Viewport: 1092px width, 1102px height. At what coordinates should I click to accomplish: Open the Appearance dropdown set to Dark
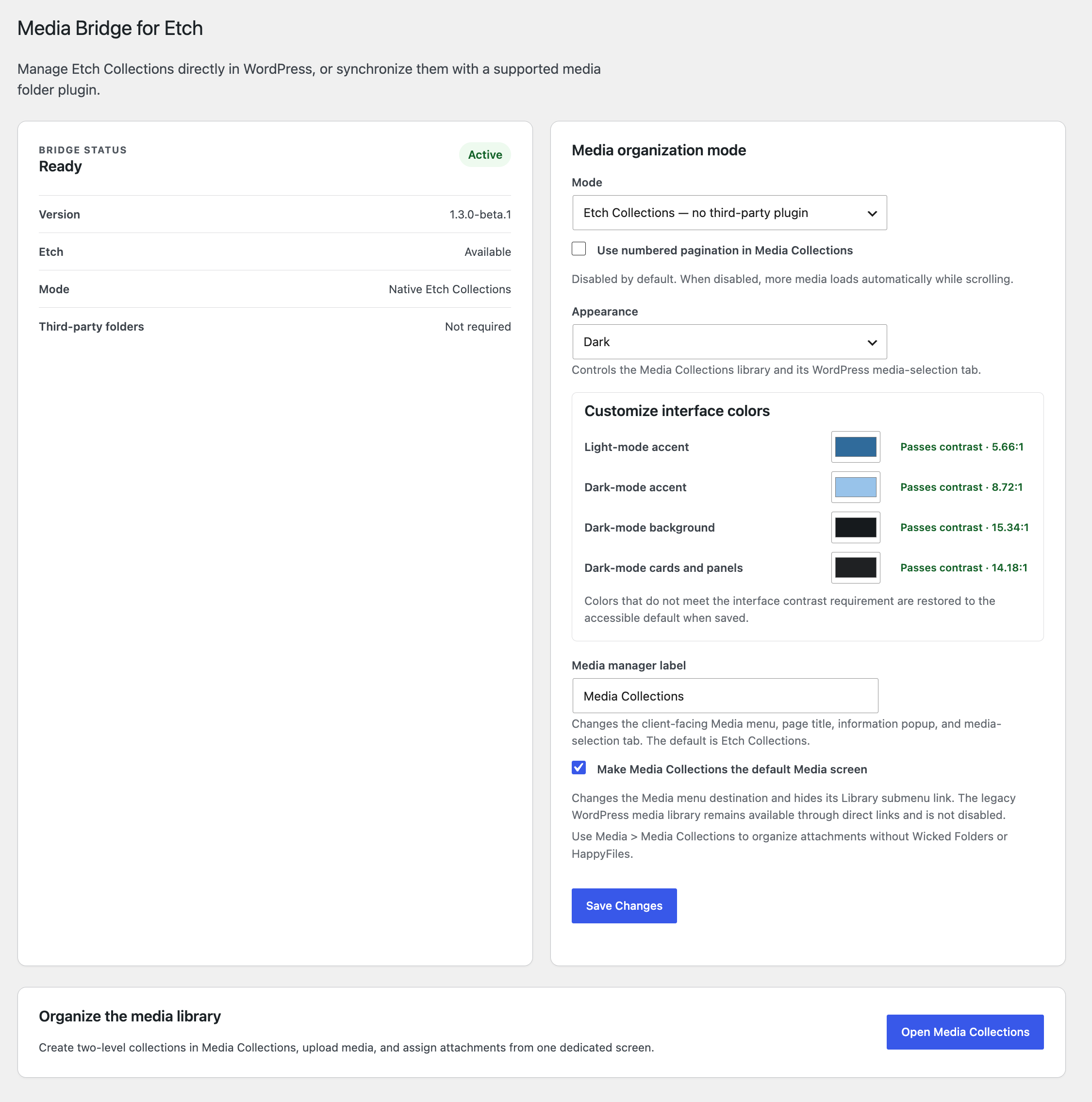tap(729, 342)
